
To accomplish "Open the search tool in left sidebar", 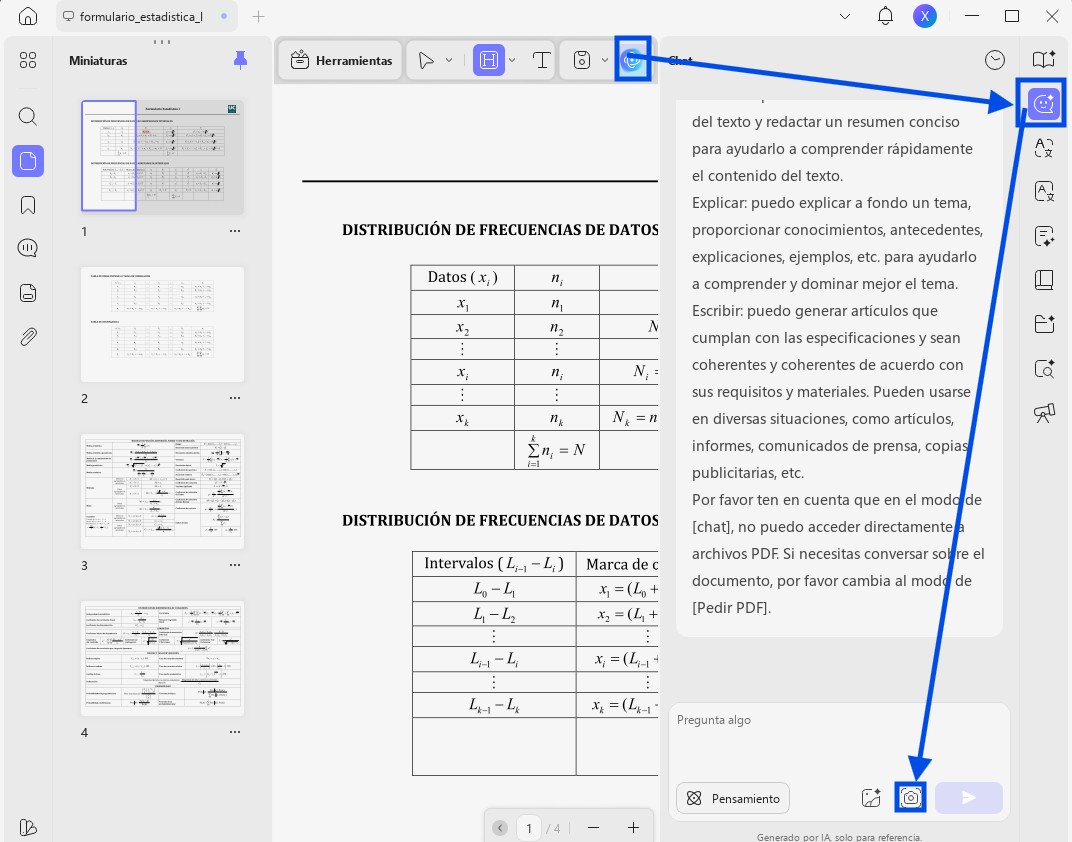I will [27, 116].
